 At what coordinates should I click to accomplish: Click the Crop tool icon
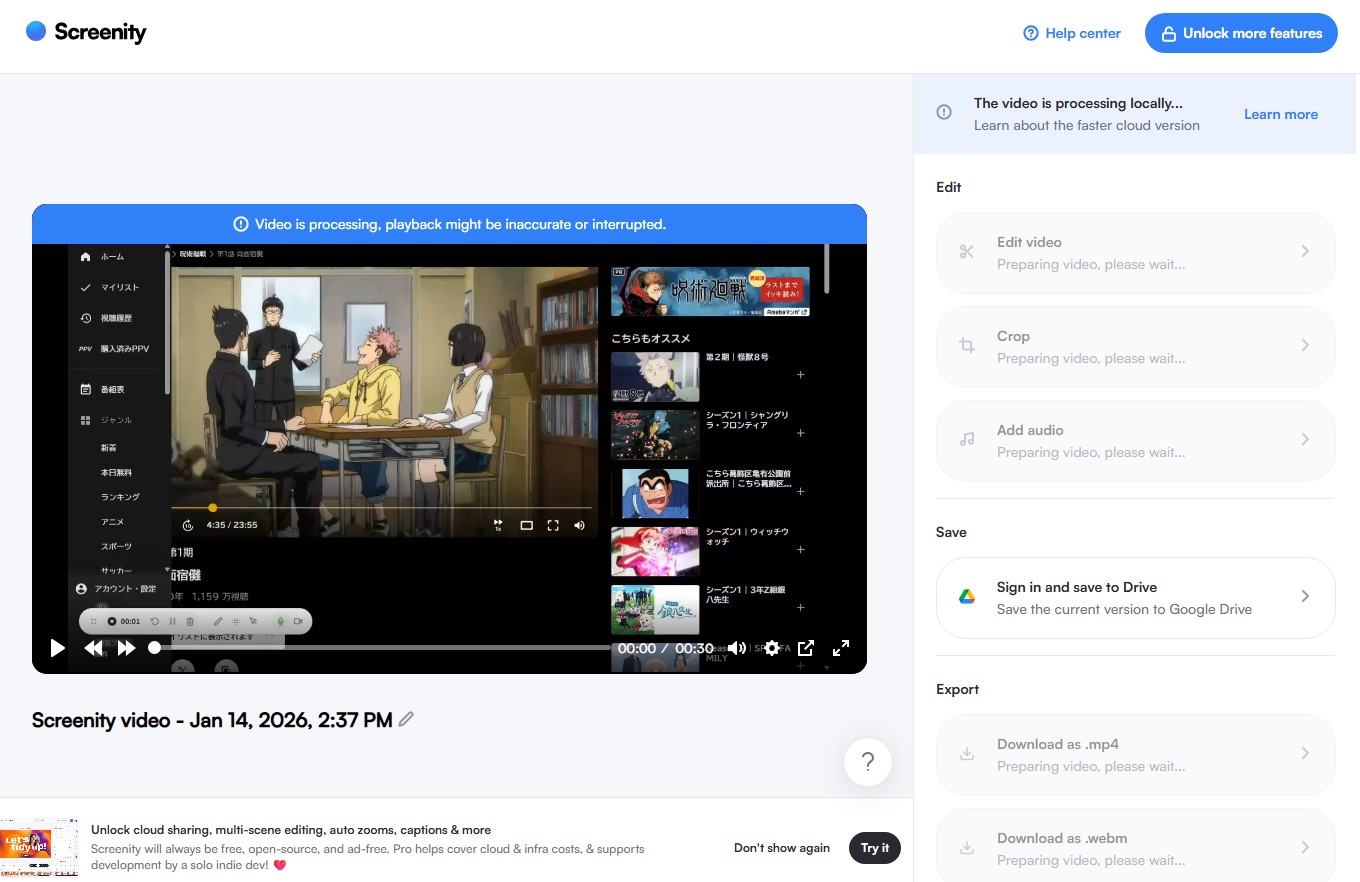[x=965, y=347]
